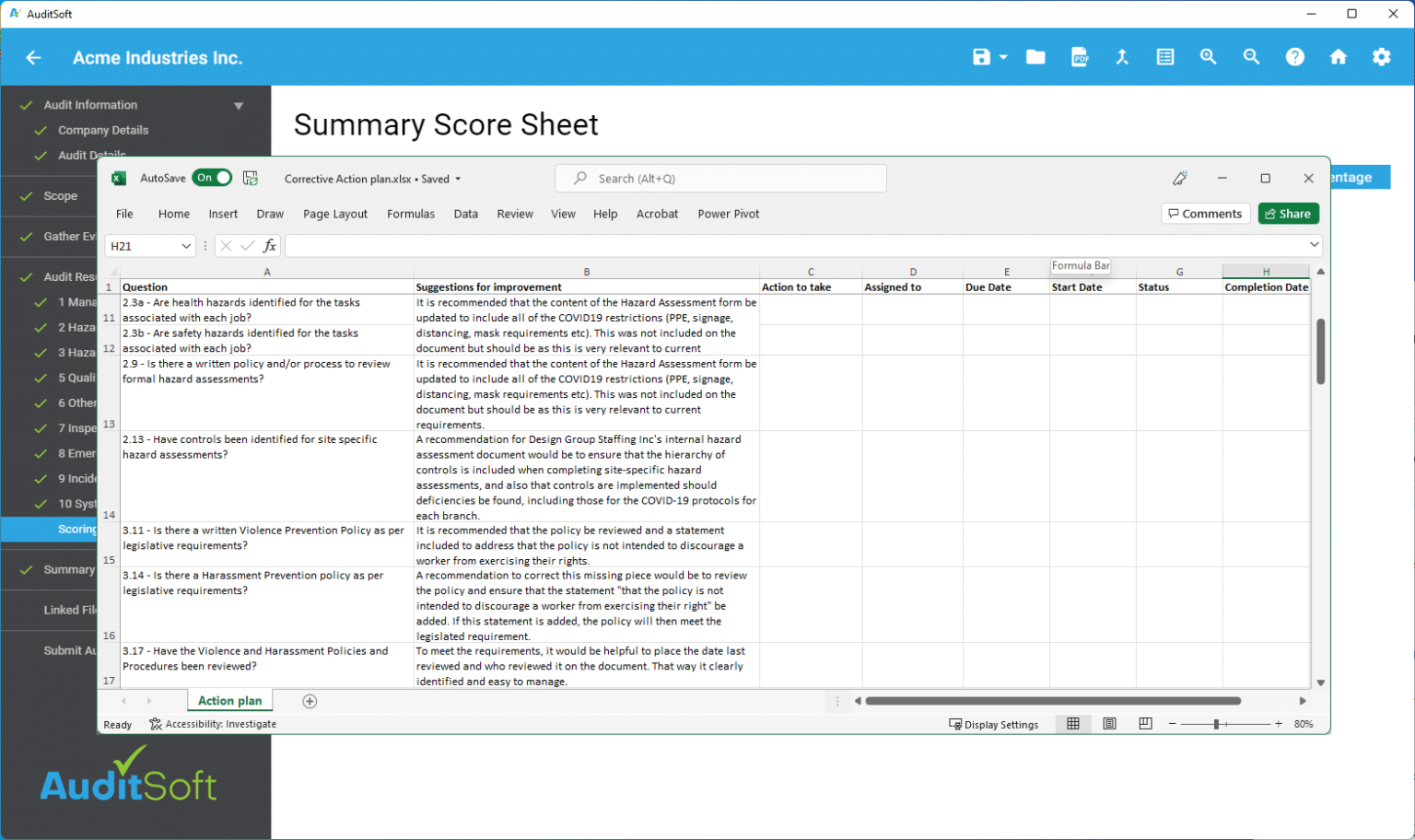The width and height of the screenshot is (1415, 840).
Task: Switch to the Formulas ribbon tab
Action: click(411, 214)
